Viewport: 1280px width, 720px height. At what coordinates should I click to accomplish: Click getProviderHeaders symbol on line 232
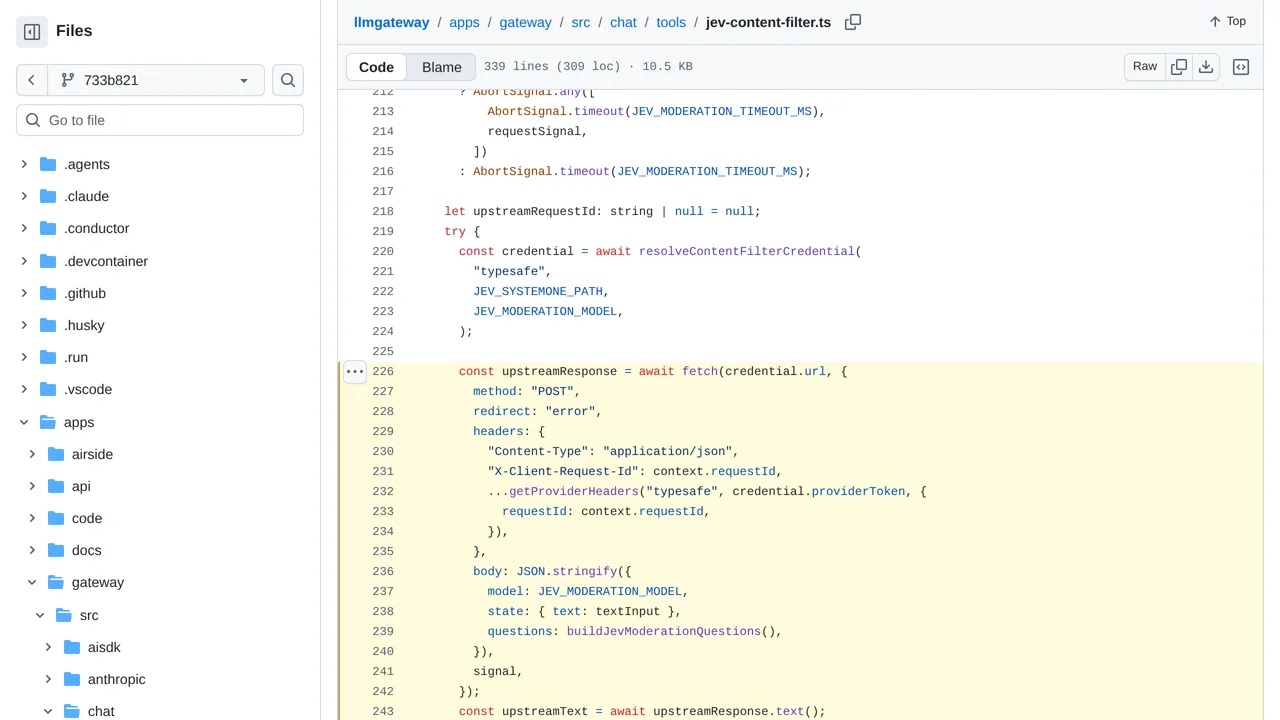[x=574, y=491]
